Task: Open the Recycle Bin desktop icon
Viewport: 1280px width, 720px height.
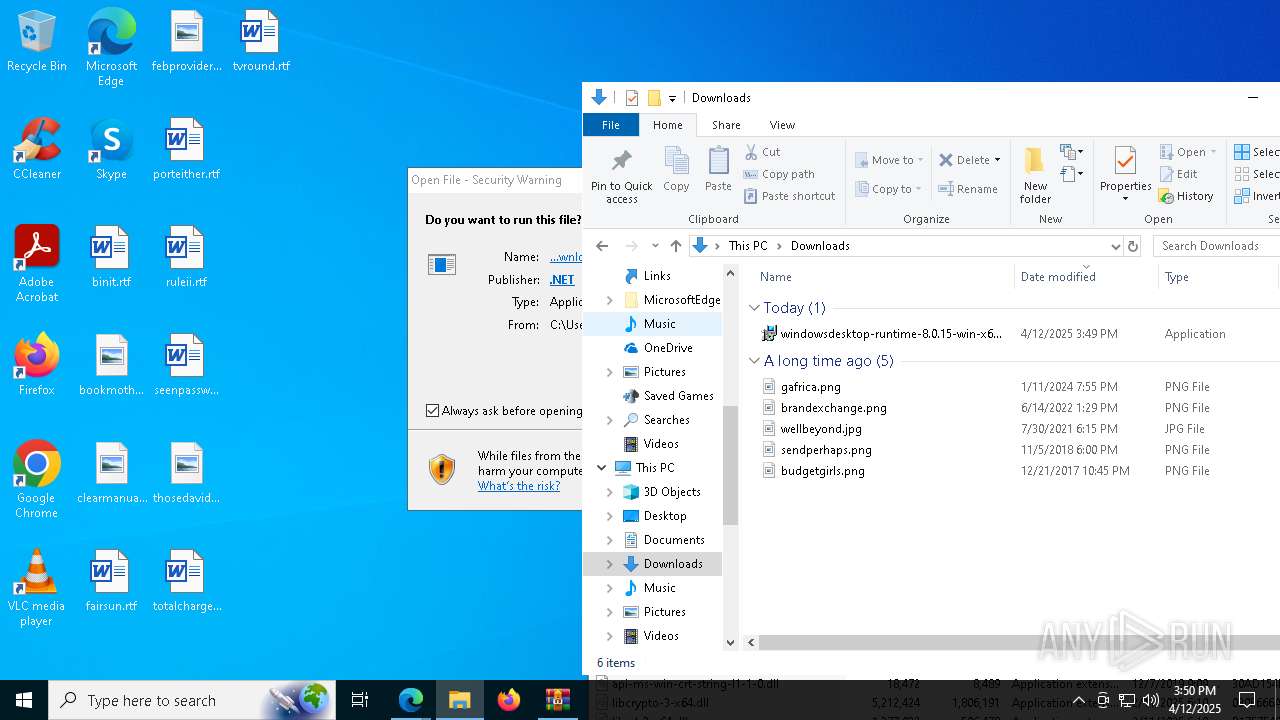Action: pos(37,42)
